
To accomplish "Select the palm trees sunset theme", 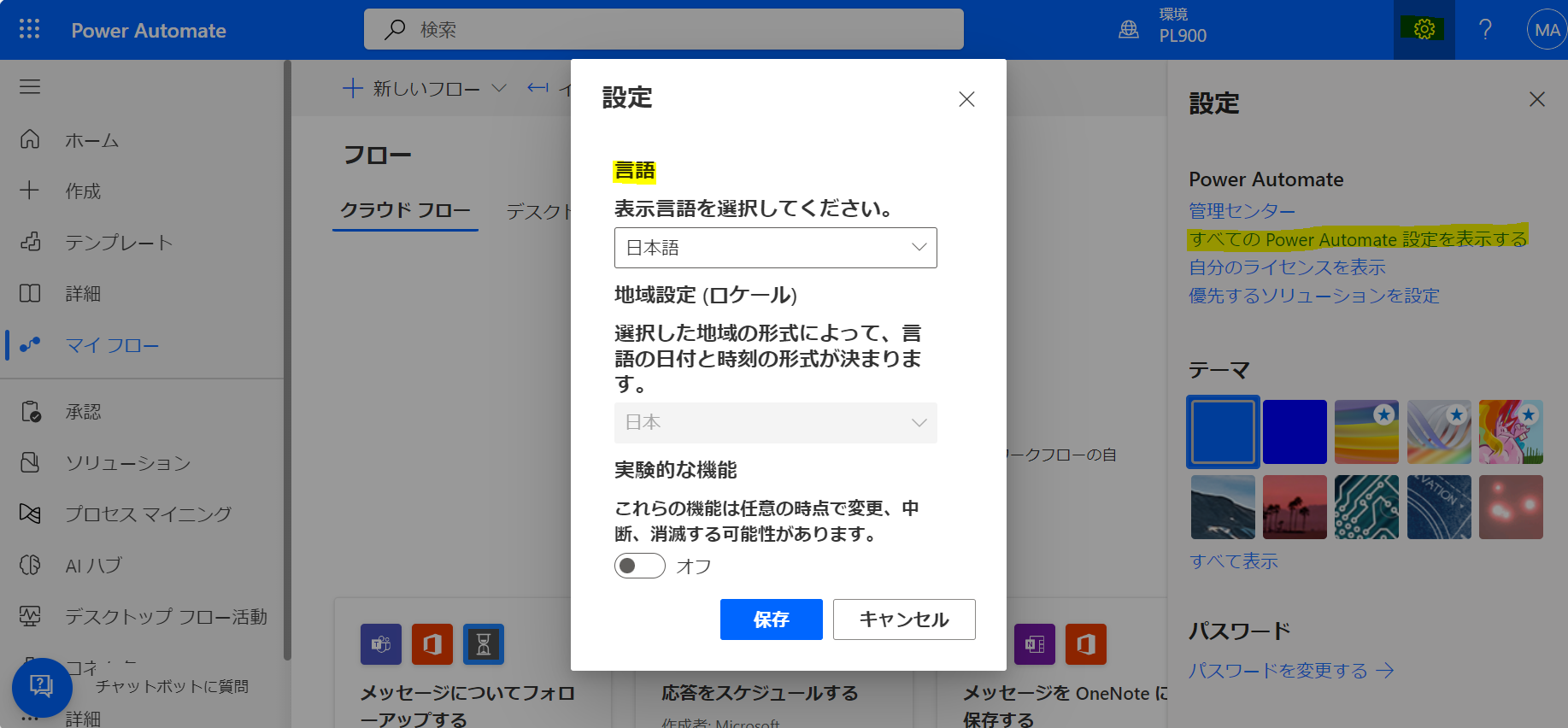I will point(1295,507).
